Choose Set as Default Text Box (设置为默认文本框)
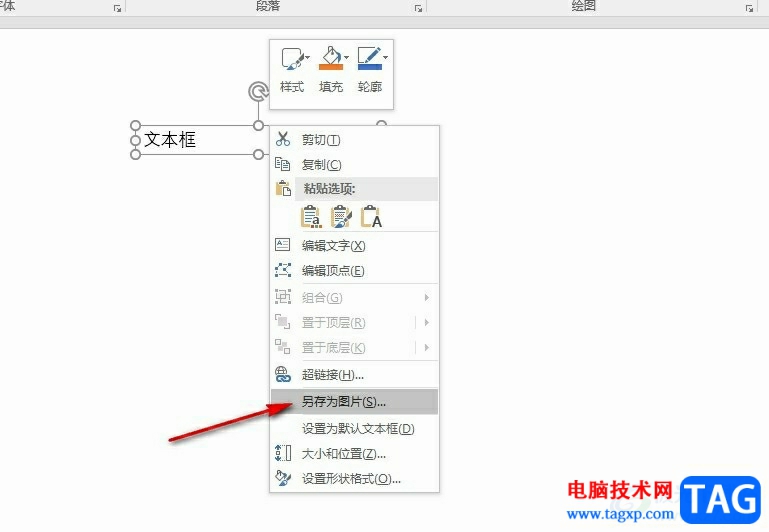The image size is (769, 532). tap(354, 429)
